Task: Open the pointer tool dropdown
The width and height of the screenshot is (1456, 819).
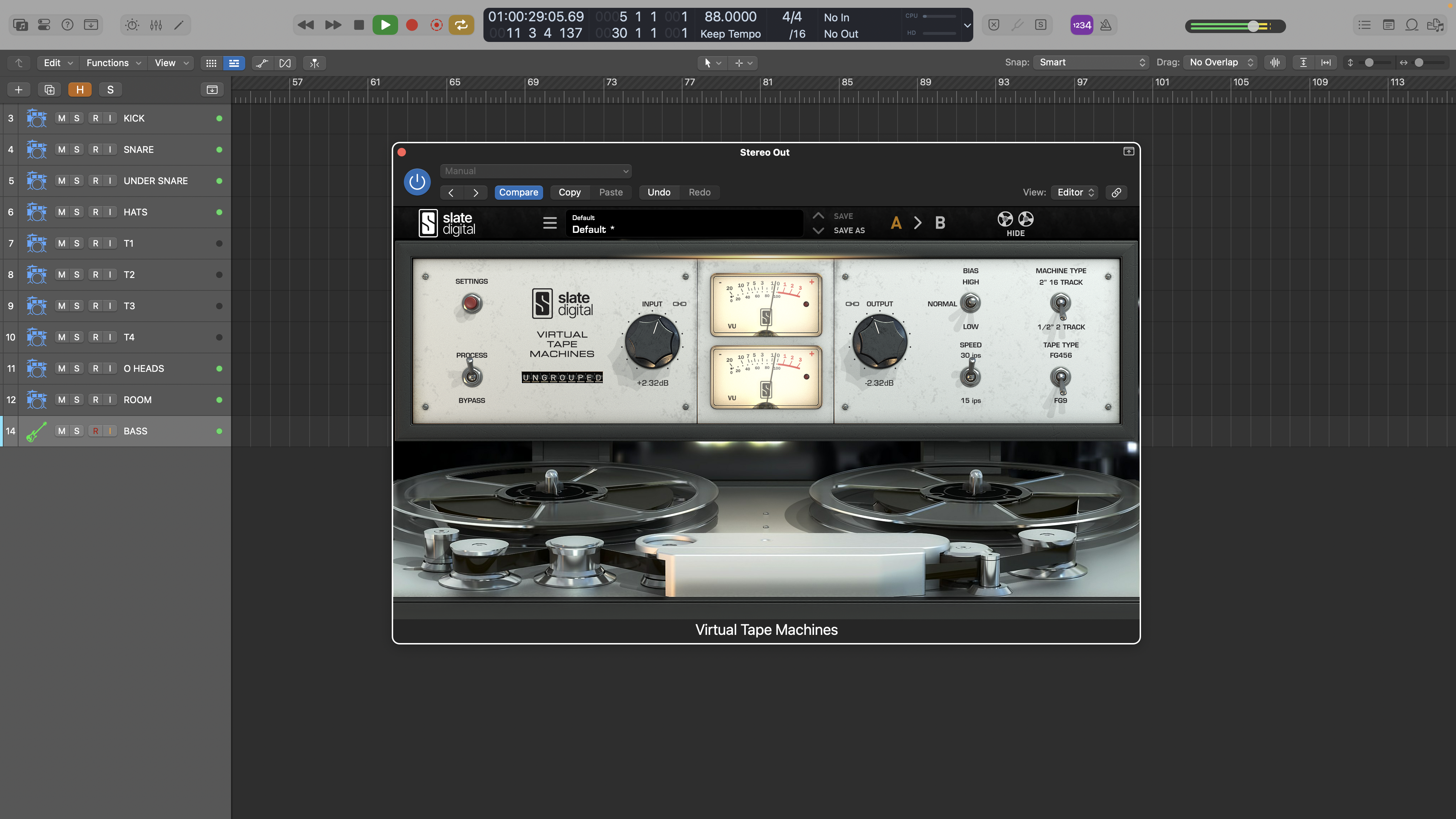Action: click(x=712, y=63)
